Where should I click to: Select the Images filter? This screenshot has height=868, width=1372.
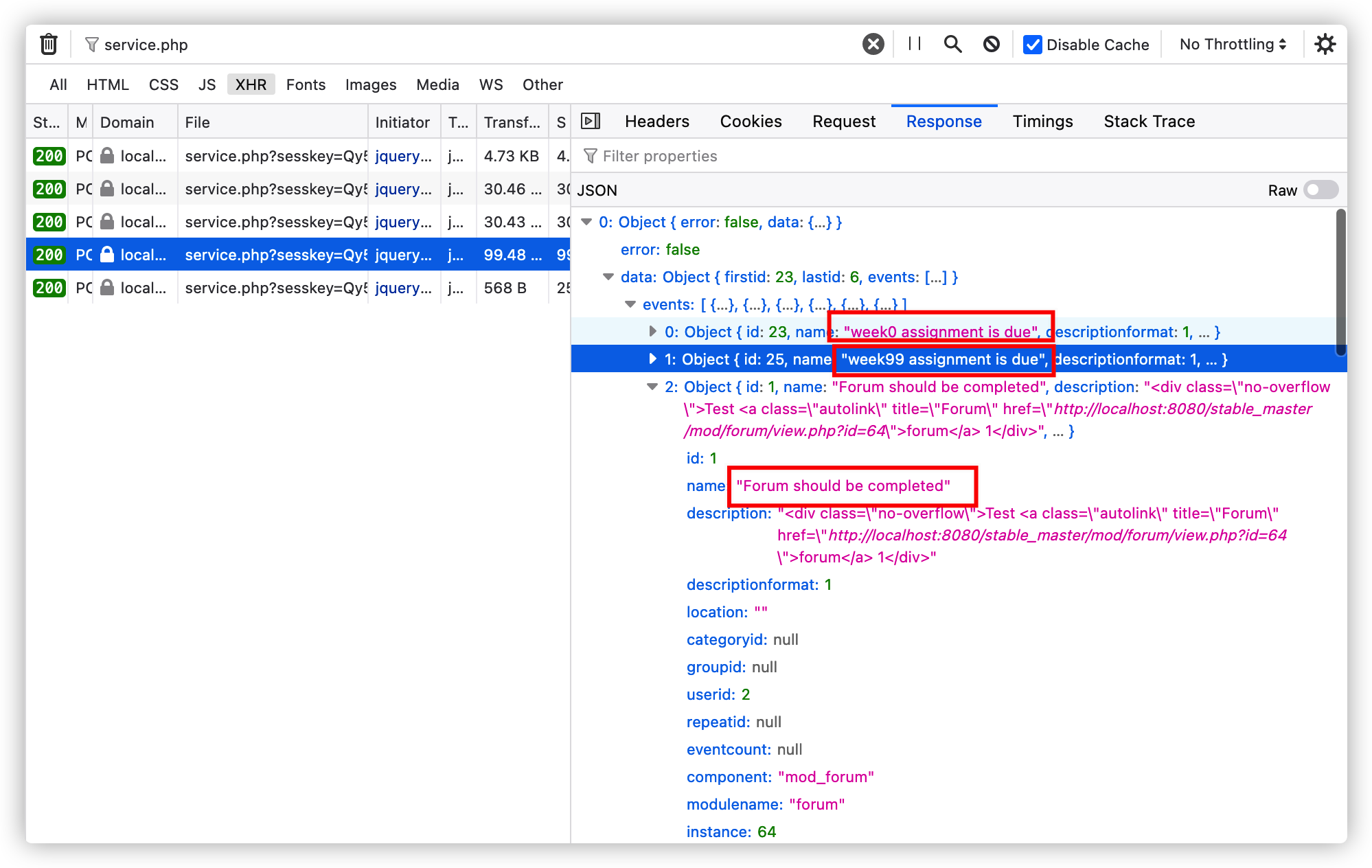click(371, 84)
